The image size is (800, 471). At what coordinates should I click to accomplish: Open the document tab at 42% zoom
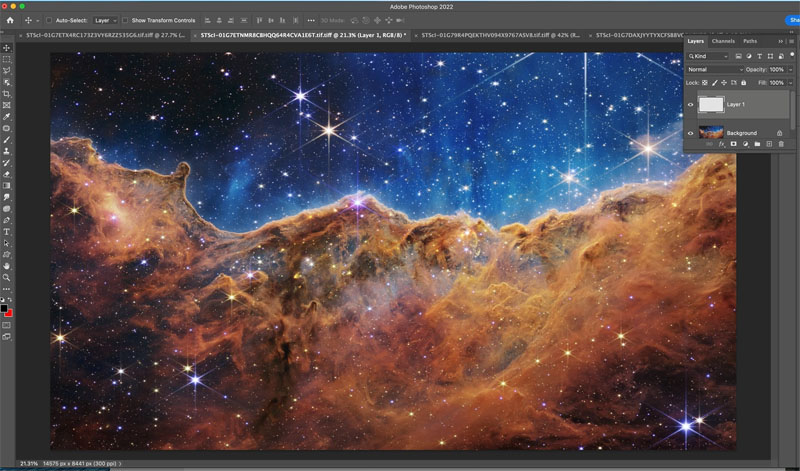click(500, 35)
